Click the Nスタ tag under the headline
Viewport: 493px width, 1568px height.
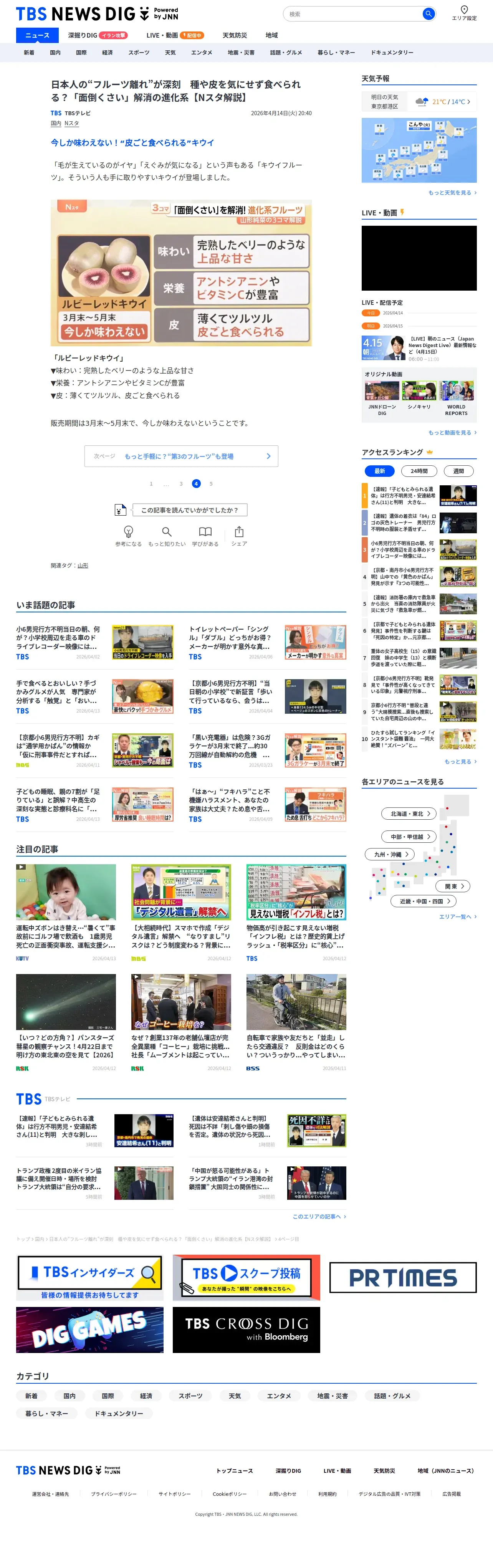(x=72, y=123)
